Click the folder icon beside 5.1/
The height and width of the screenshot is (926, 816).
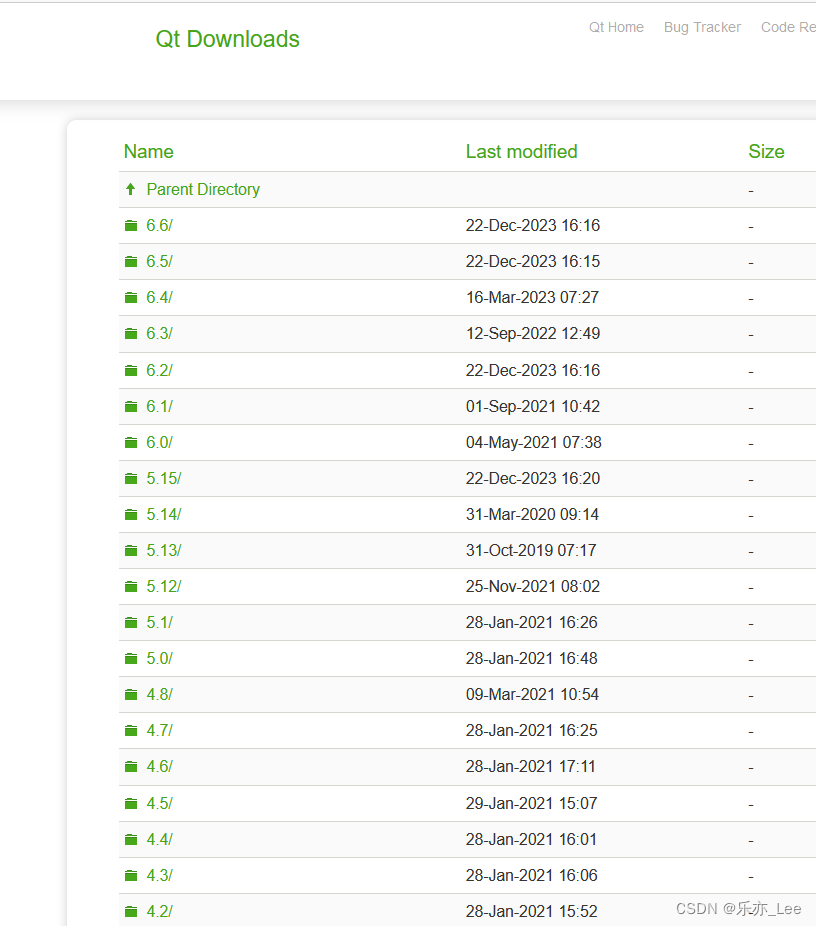point(131,623)
